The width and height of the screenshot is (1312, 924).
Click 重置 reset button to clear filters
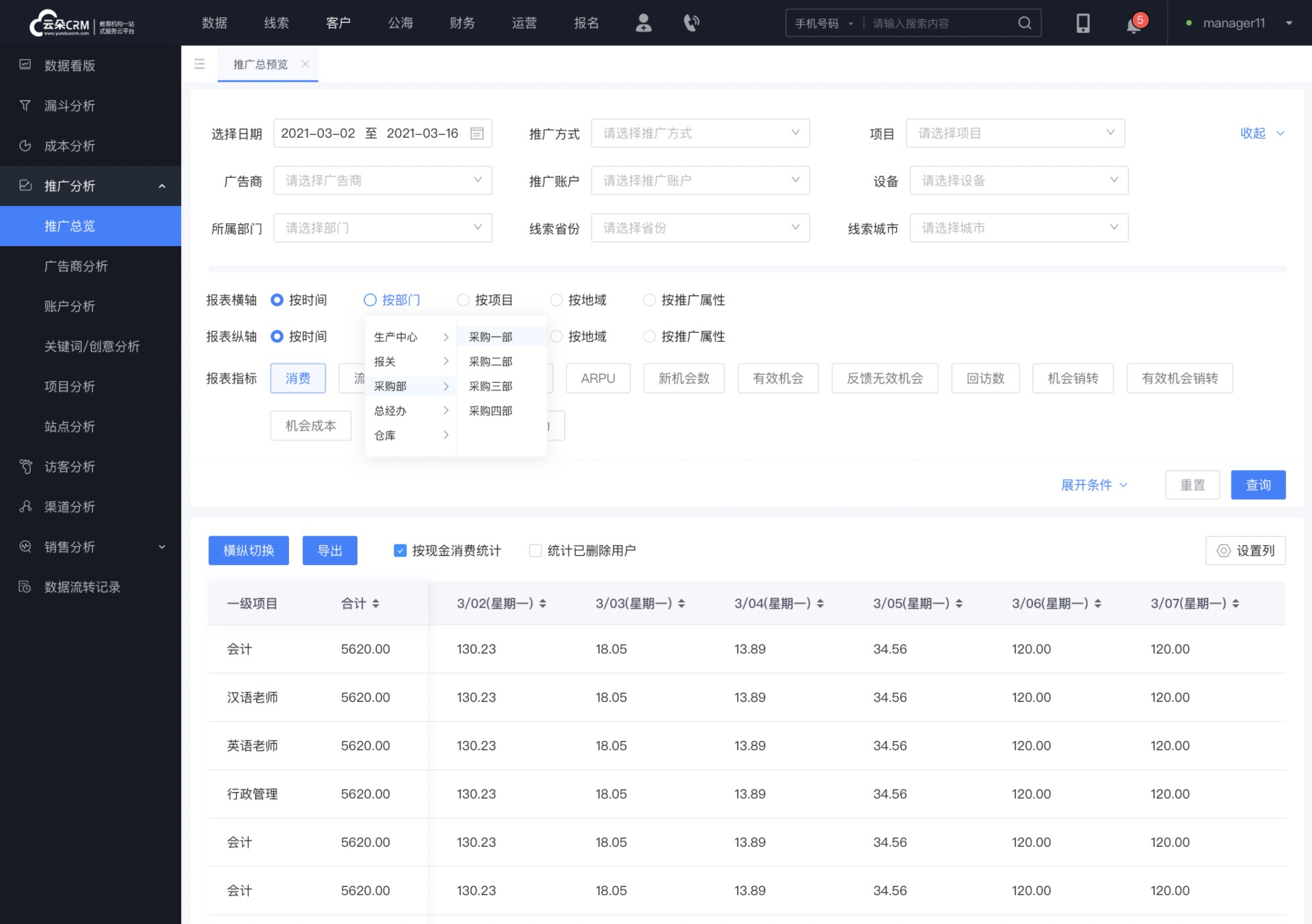[1193, 485]
